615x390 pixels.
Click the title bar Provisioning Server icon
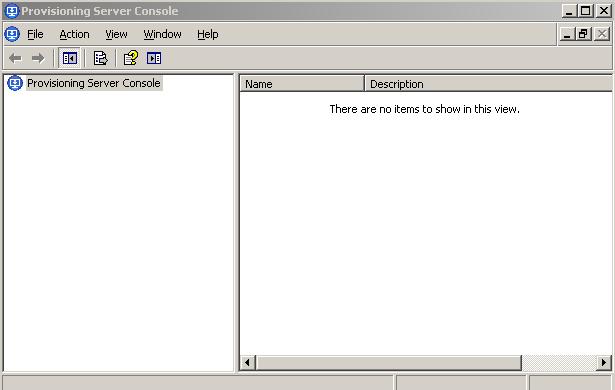(12, 11)
